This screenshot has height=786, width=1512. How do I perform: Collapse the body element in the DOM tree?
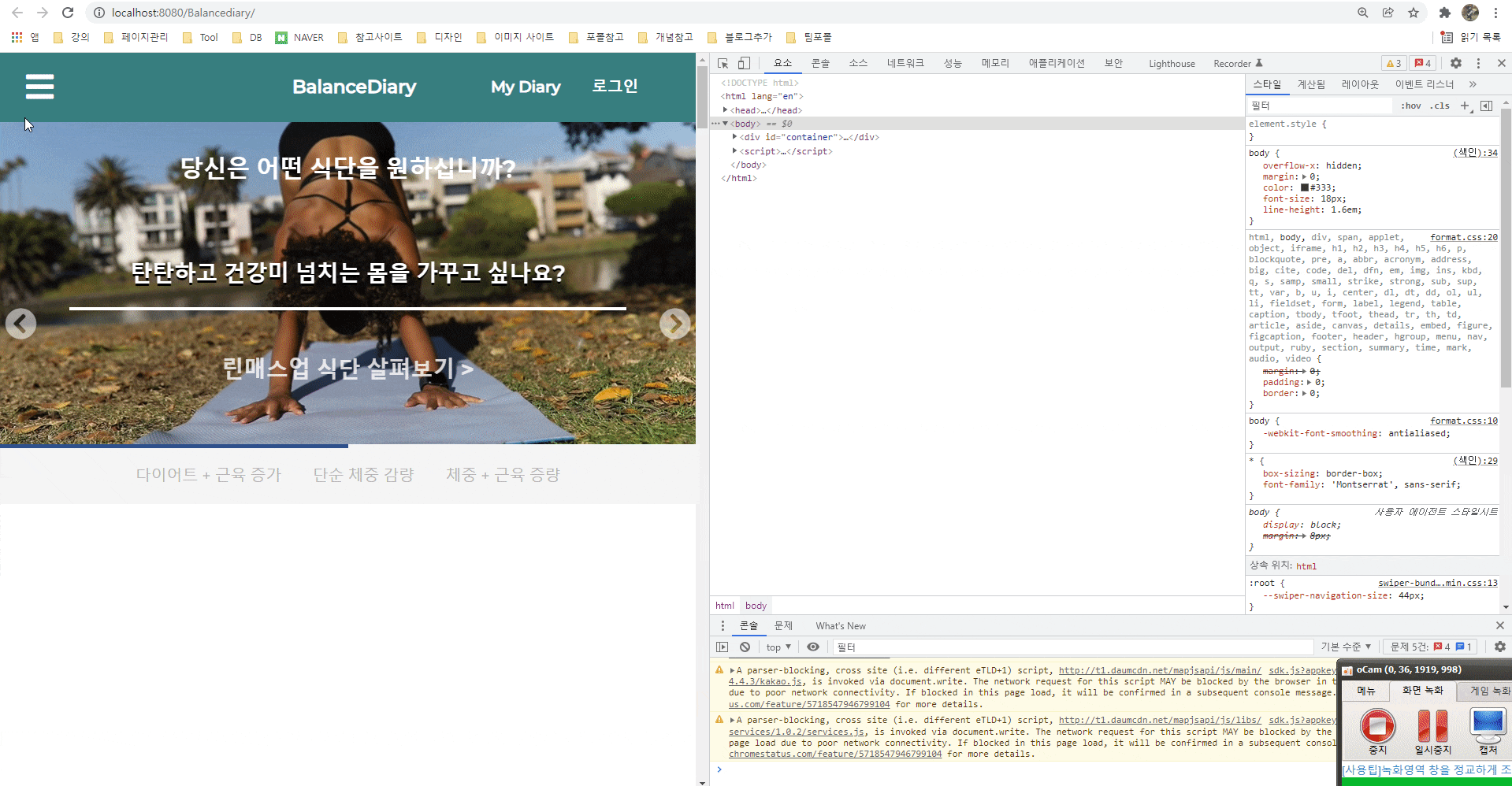point(725,124)
